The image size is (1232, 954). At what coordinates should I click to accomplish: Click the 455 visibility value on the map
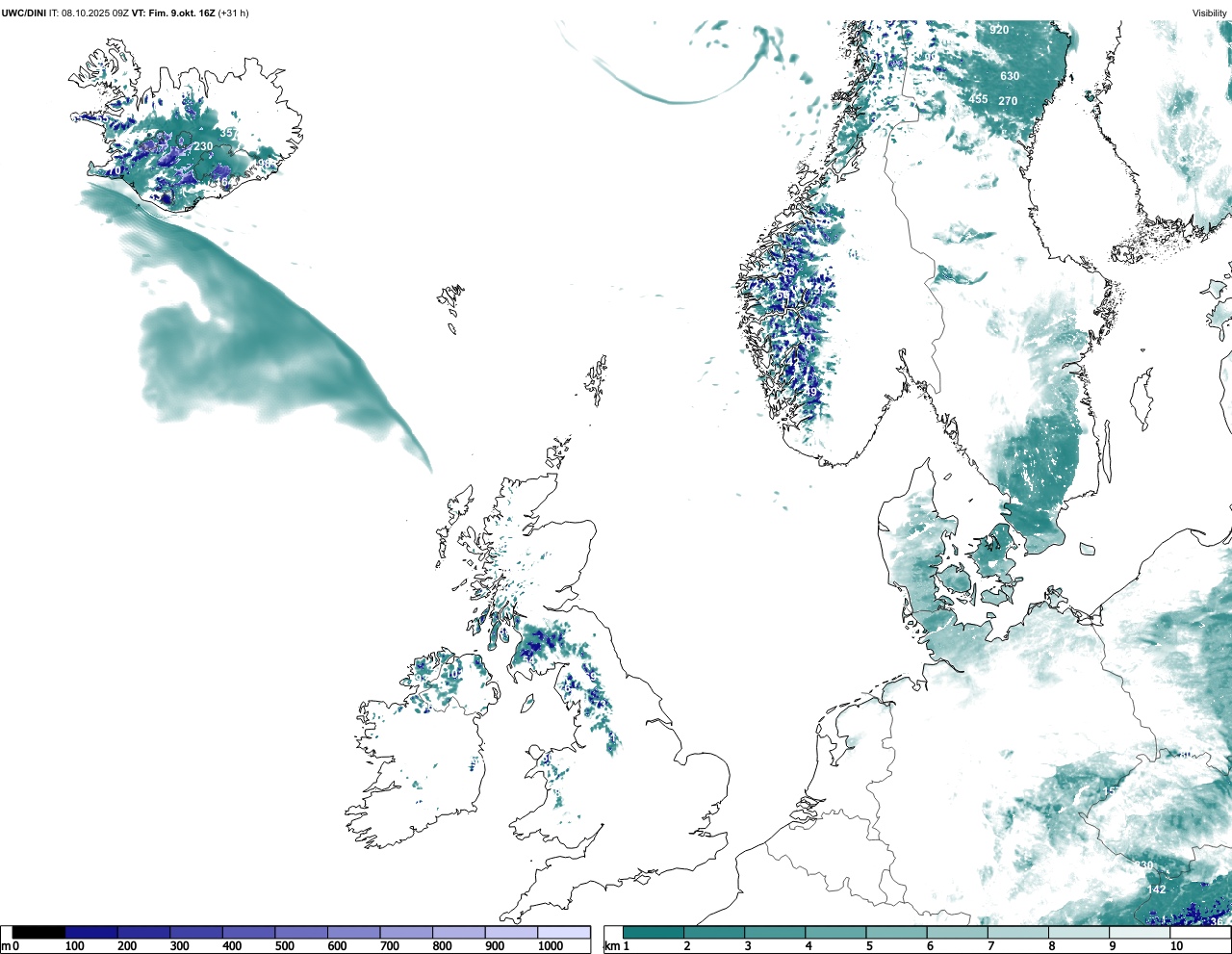(x=978, y=99)
